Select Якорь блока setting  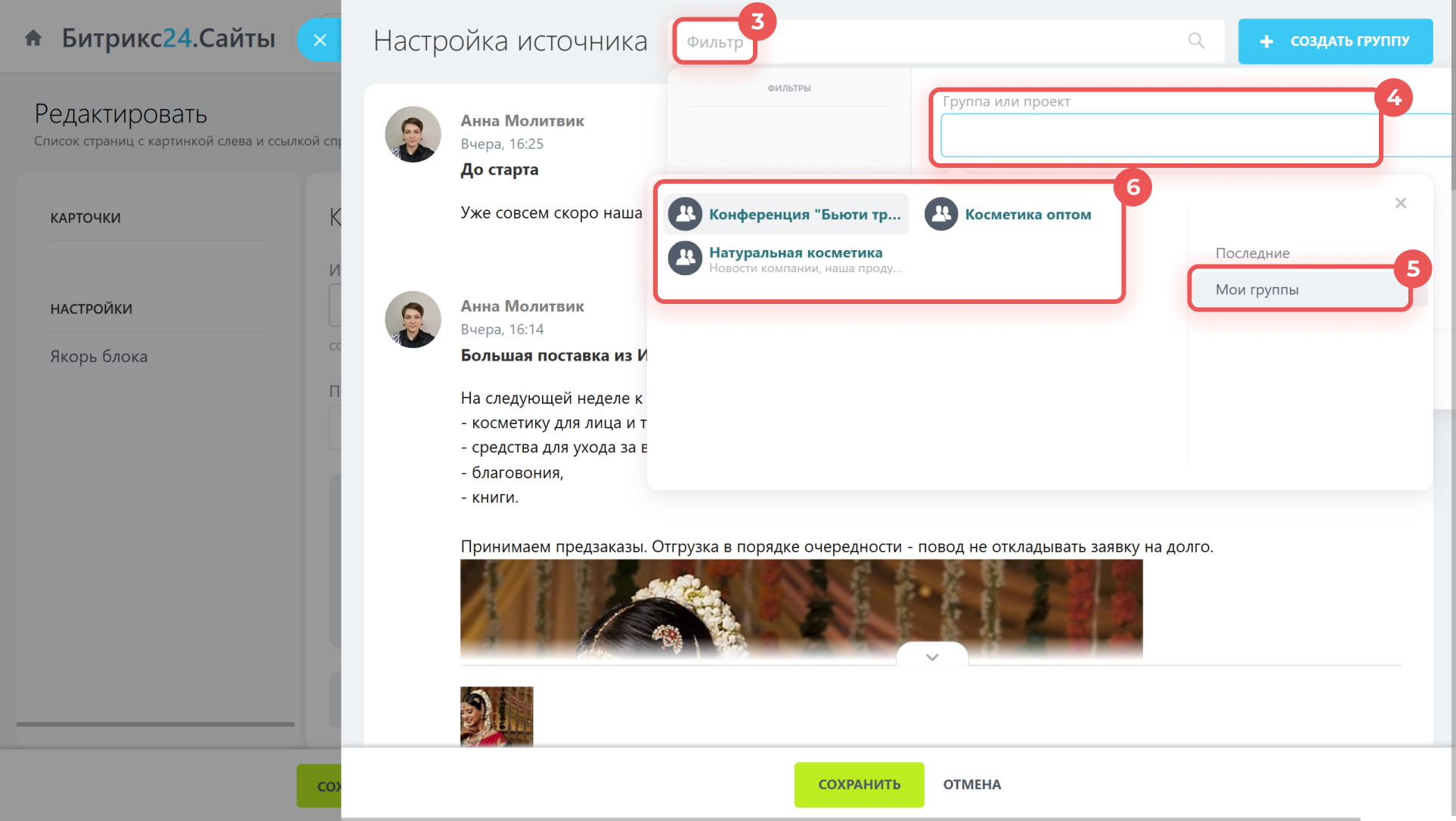(99, 356)
